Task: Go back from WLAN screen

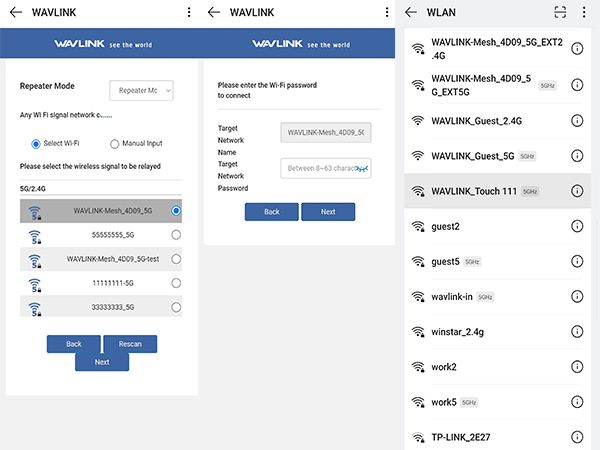Action: click(x=411, y=12)
